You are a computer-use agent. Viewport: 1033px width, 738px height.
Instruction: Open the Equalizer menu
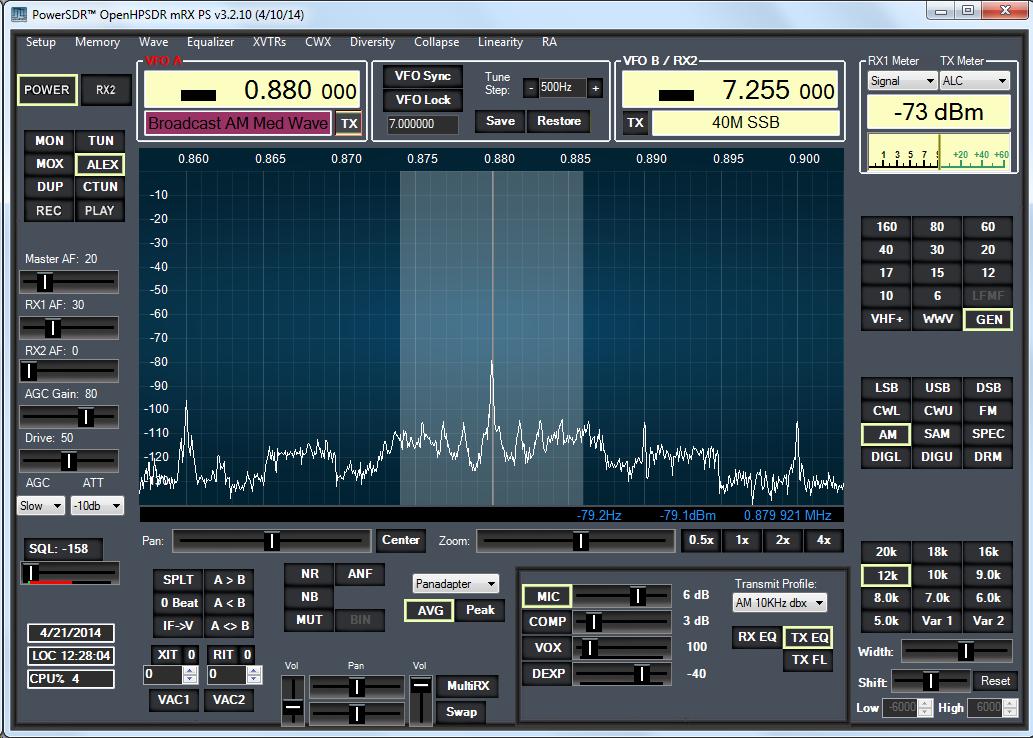click(x=210, y=42)
